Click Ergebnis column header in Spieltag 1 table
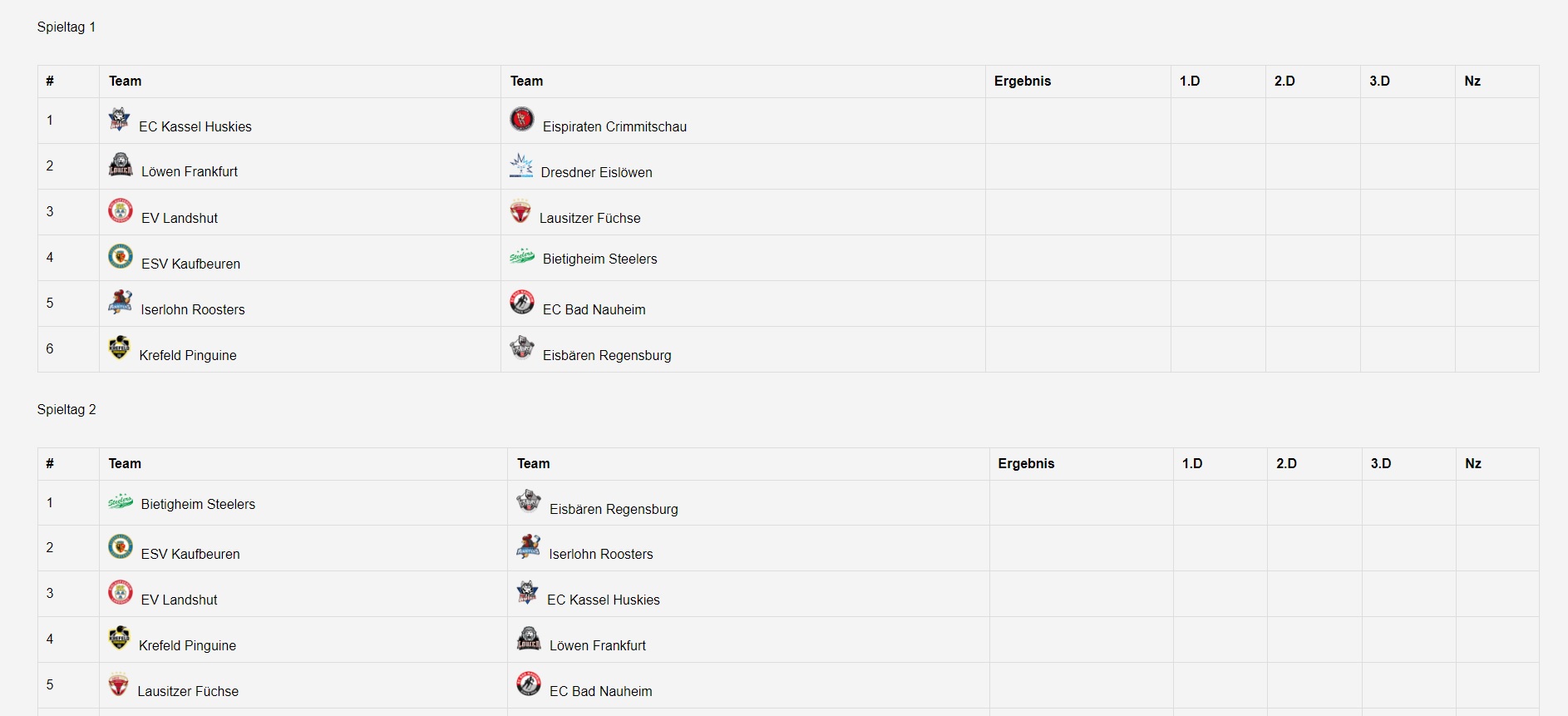The height and width of the screenshot is (716, 1568). pyautogui.click(x=1023, y=81)
